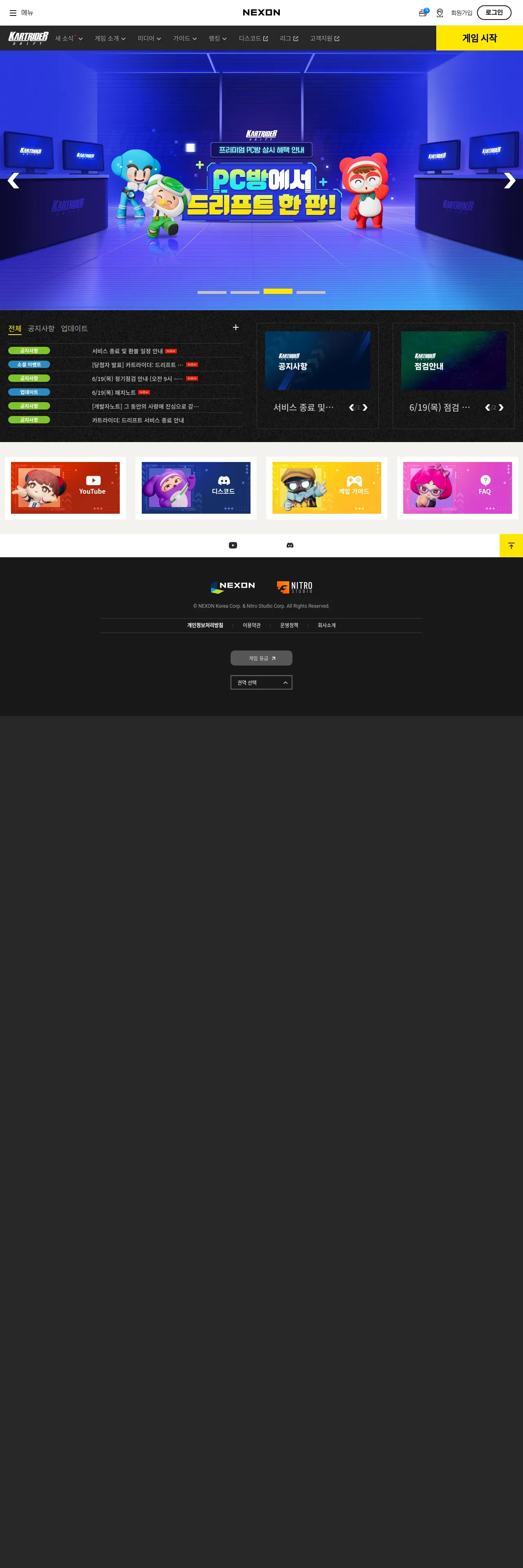Open 서비스 종료 및 환불 일정 안내 notice
Image resolution: width=523 pixels, height=1568 pixels.
coord(127,351)
